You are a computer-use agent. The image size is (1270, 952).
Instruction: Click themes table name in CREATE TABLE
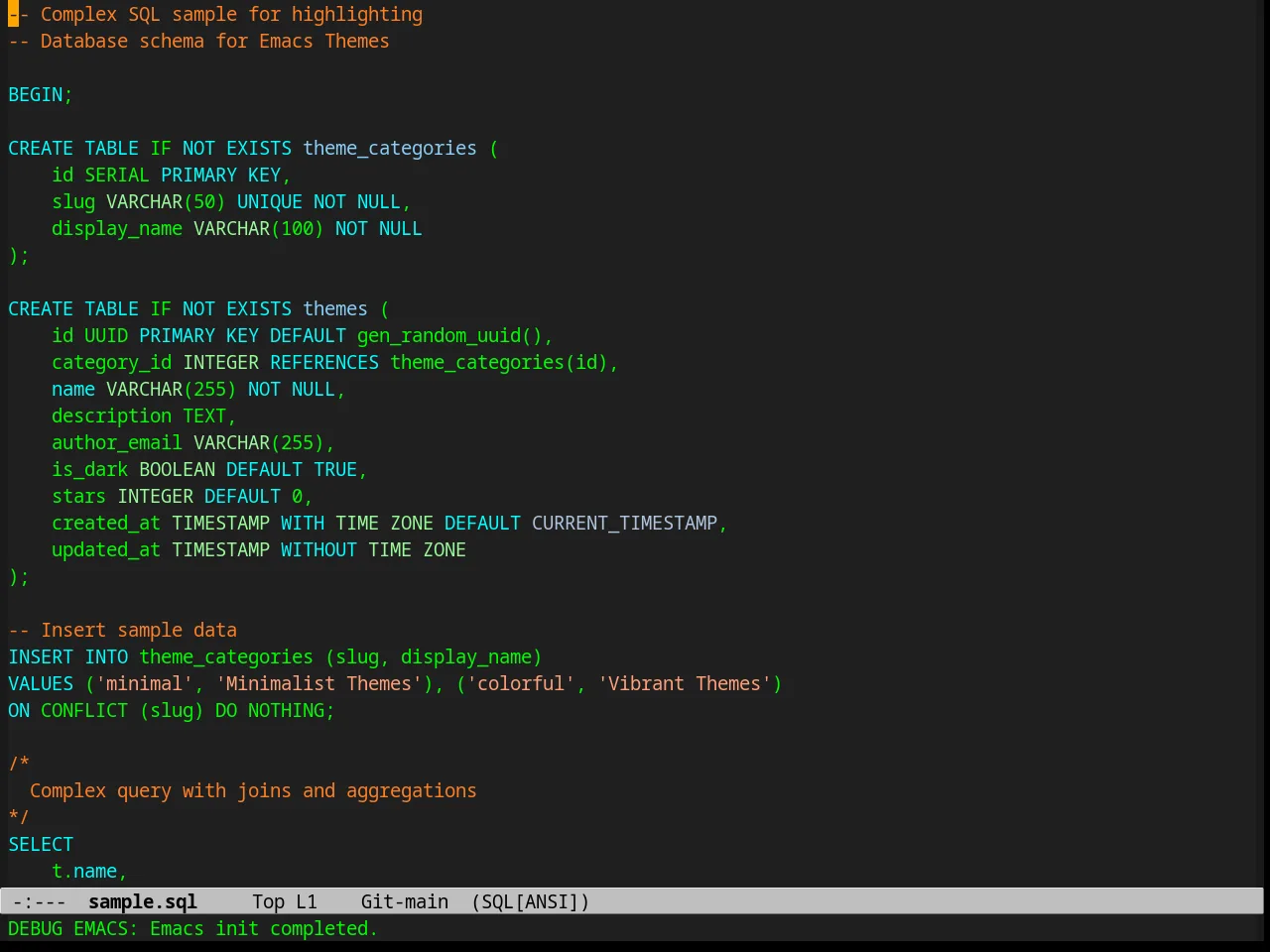335,308
